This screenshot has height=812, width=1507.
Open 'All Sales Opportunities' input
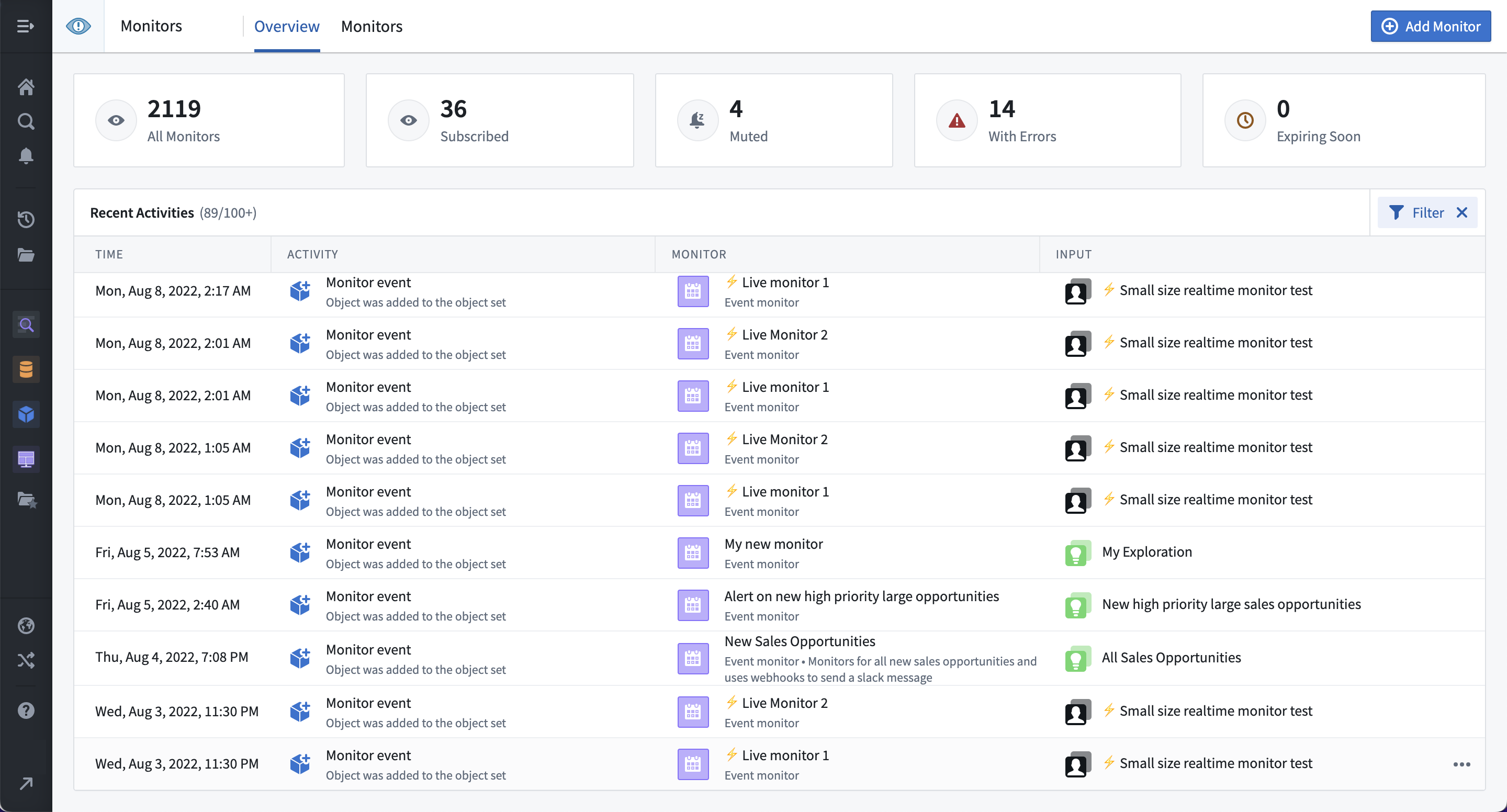tap(1171, 658)
